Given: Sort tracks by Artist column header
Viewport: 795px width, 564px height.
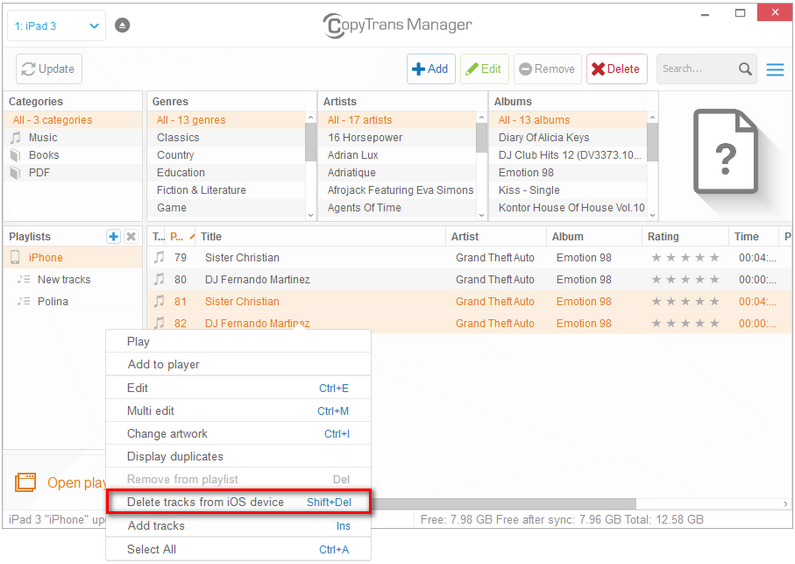Looking at the screenshot, I should (x=465, y=237).
